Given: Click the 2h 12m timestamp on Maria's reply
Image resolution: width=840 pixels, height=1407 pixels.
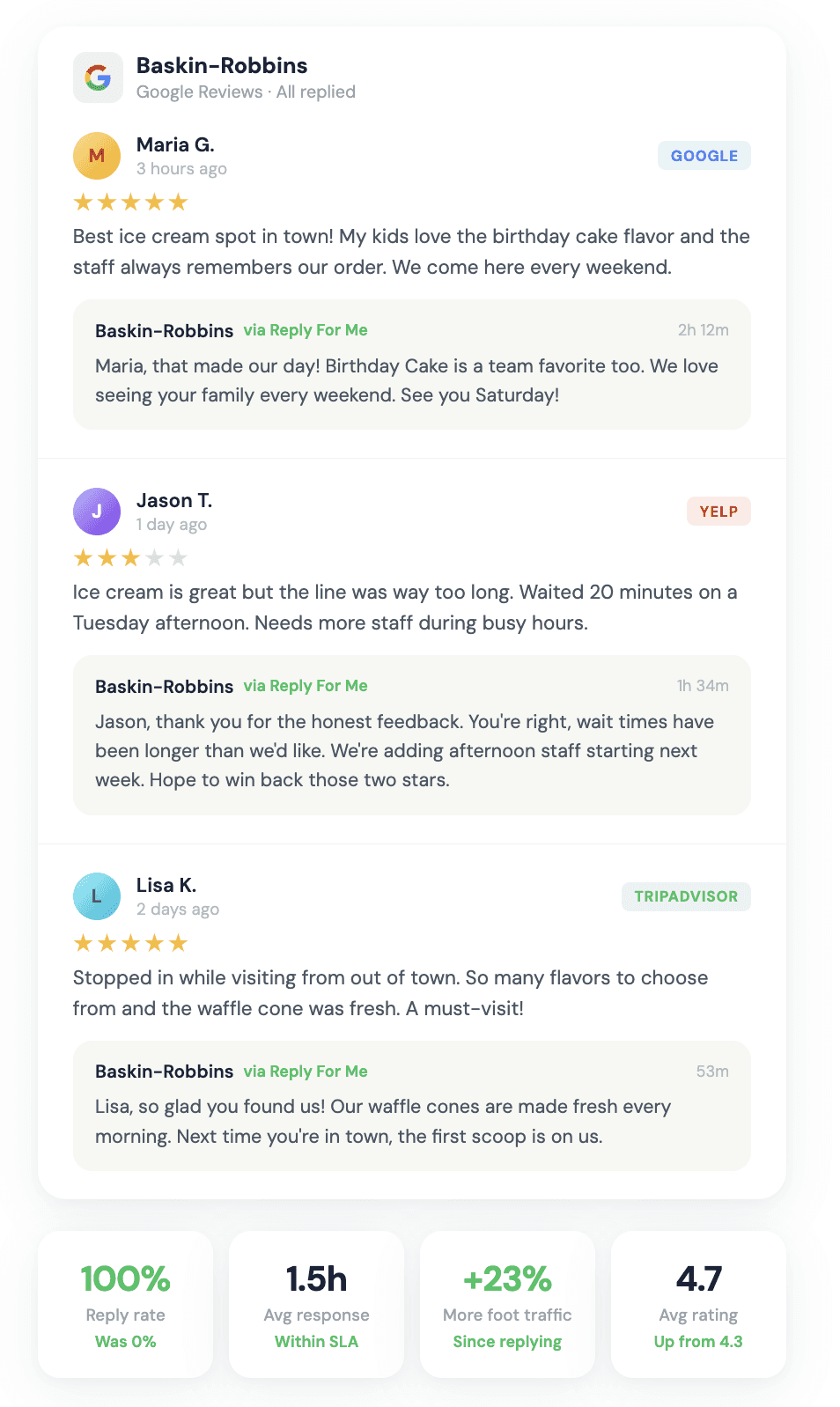Looking at the screenshot, I should pos(703,330).
